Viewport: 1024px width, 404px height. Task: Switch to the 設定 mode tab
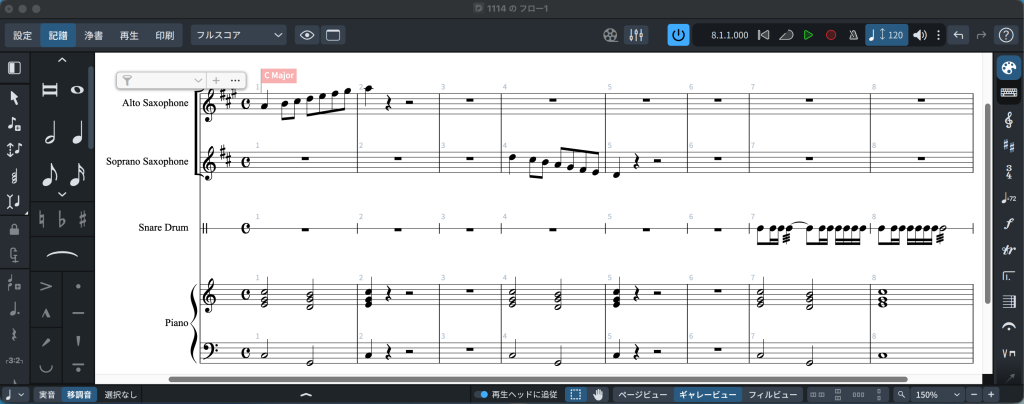coord(22,35)
